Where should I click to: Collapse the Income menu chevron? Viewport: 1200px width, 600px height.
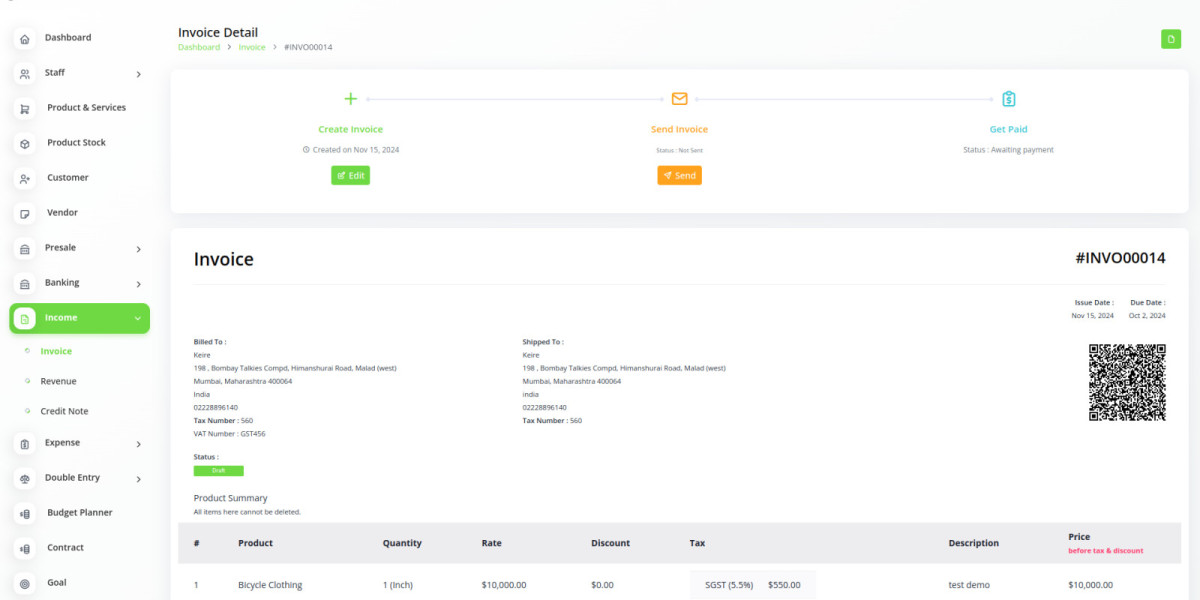click(x=137, y=318)
